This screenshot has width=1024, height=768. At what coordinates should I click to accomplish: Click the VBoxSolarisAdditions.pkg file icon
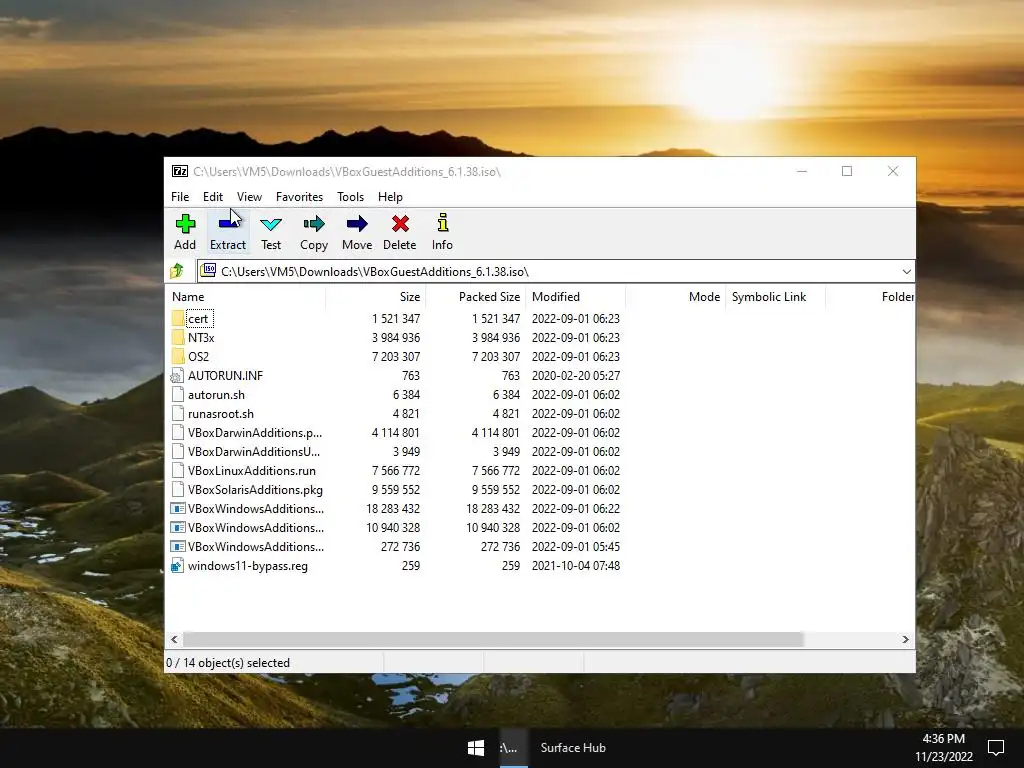click(177, 489)
